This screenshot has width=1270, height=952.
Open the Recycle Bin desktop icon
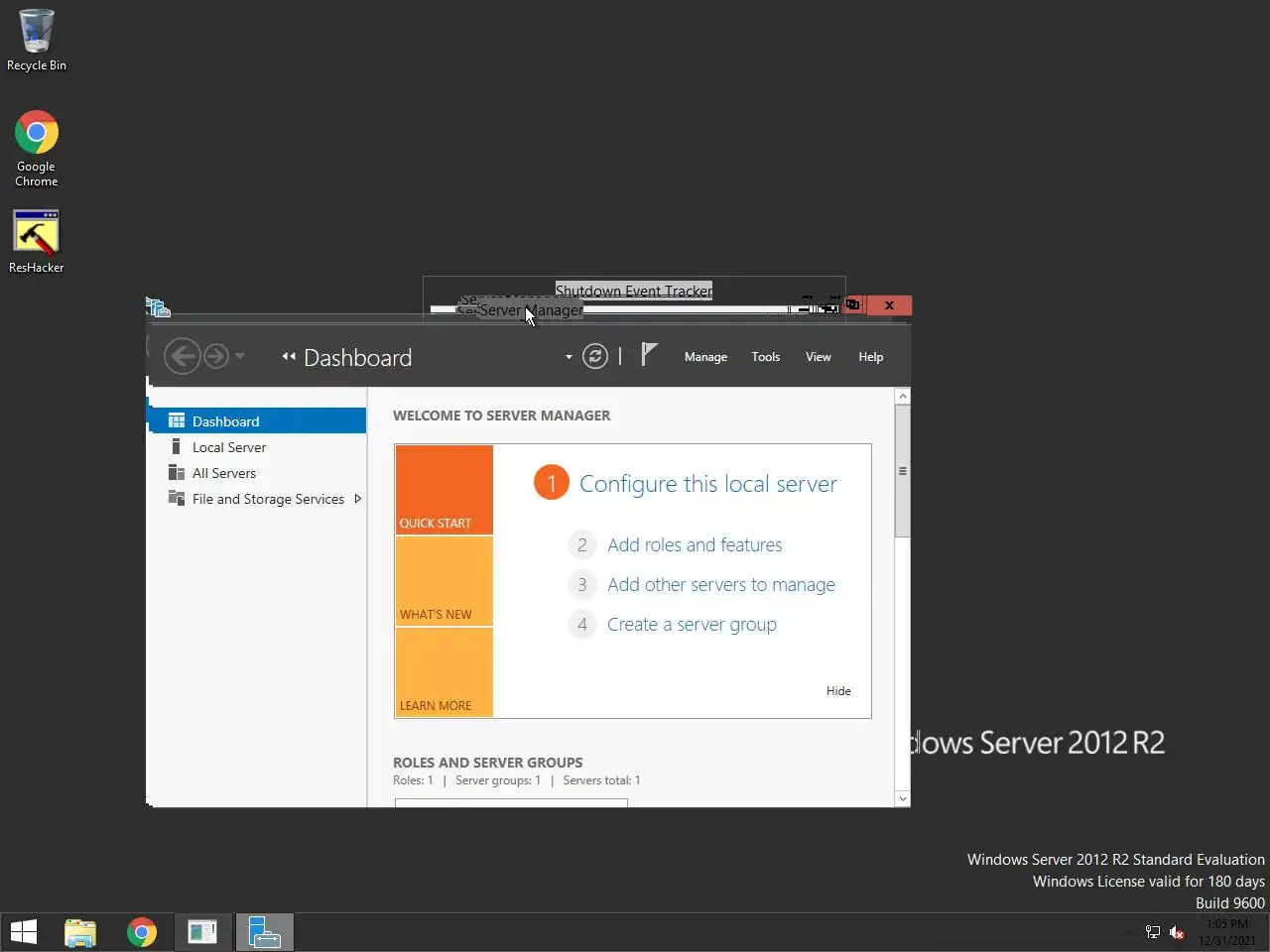tap(37, 40)
